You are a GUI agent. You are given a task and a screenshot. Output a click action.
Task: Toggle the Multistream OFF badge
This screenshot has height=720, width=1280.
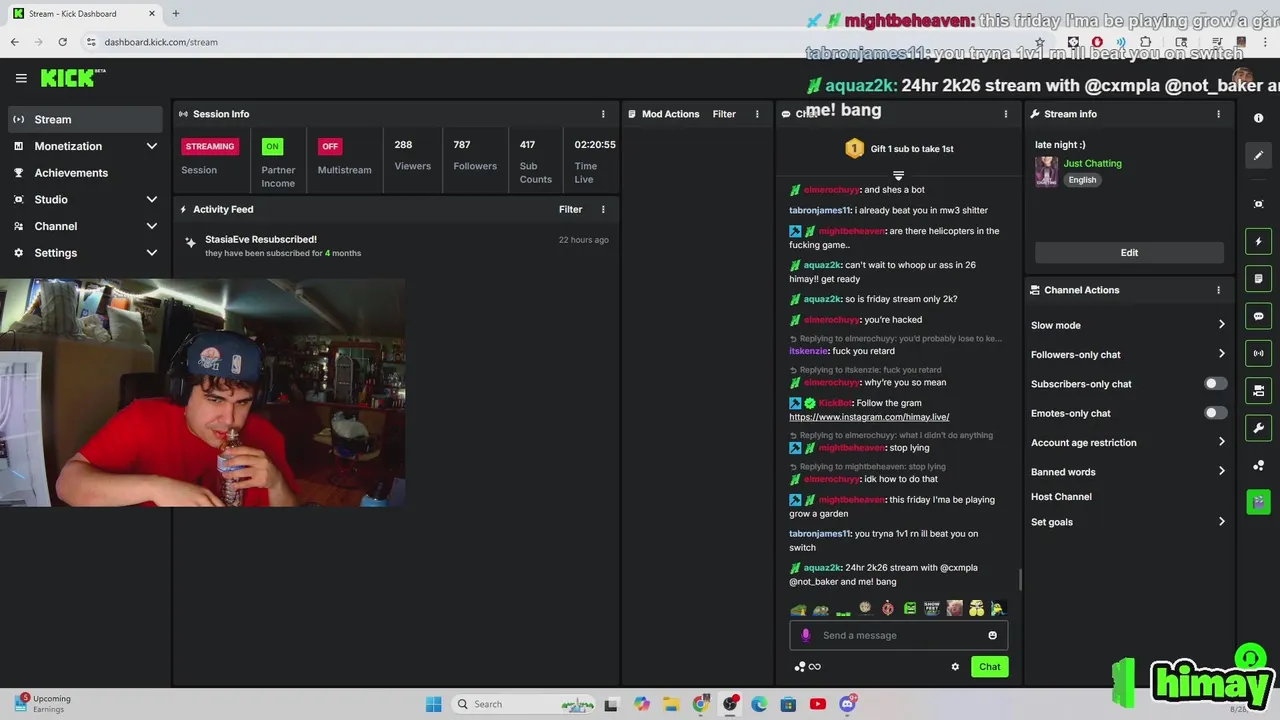click(x=330, y=146)
